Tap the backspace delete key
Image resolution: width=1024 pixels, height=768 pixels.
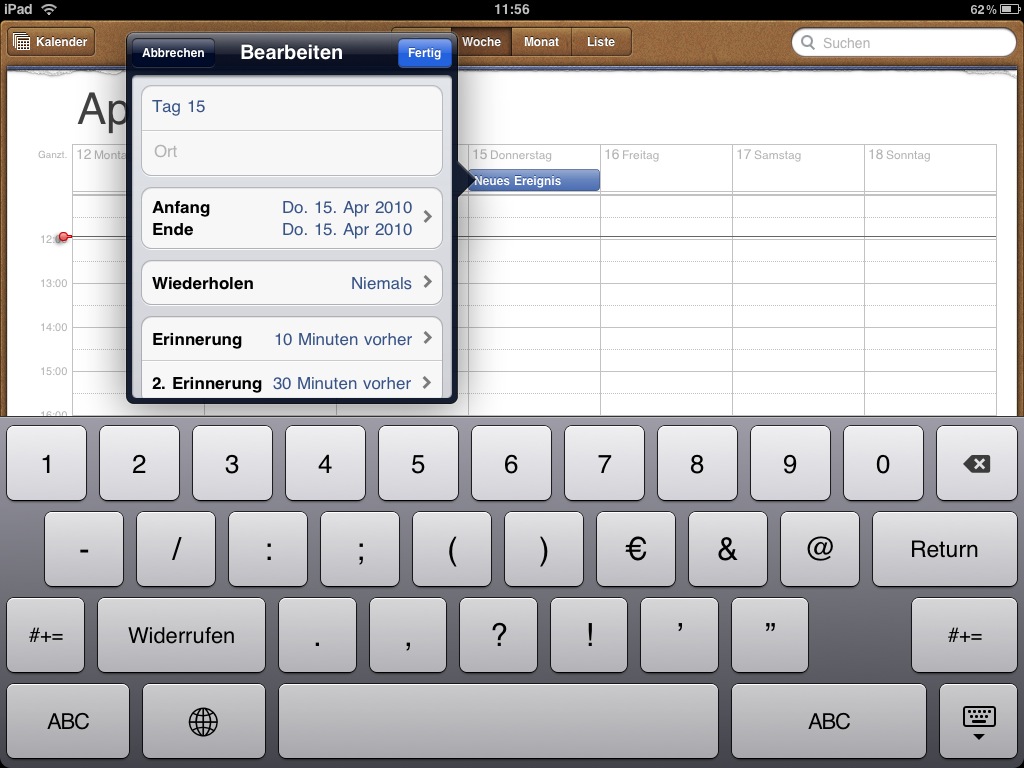pos(976,464)
